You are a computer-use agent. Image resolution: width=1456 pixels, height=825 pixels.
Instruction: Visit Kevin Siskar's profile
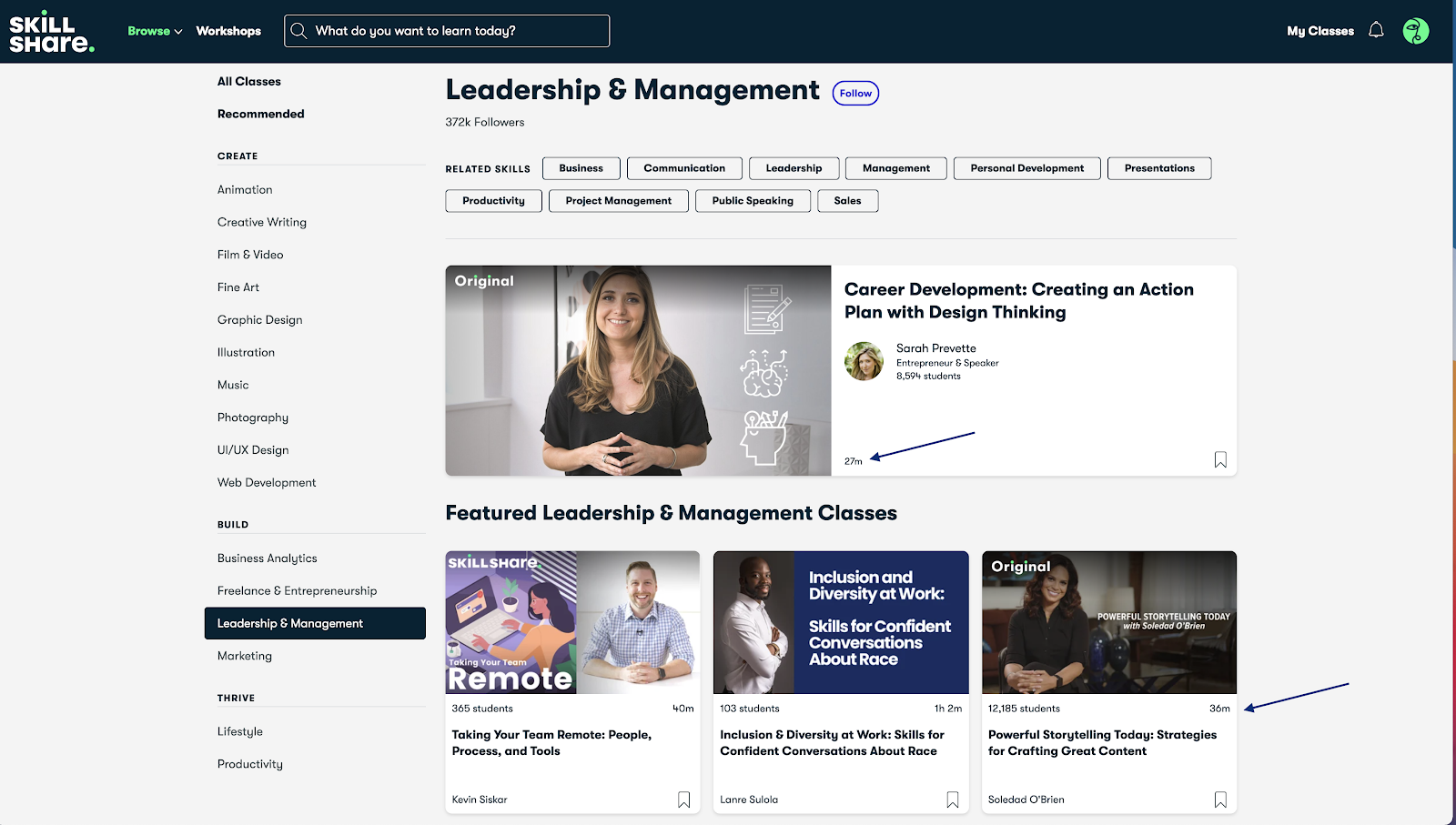(x=480, y=800)
